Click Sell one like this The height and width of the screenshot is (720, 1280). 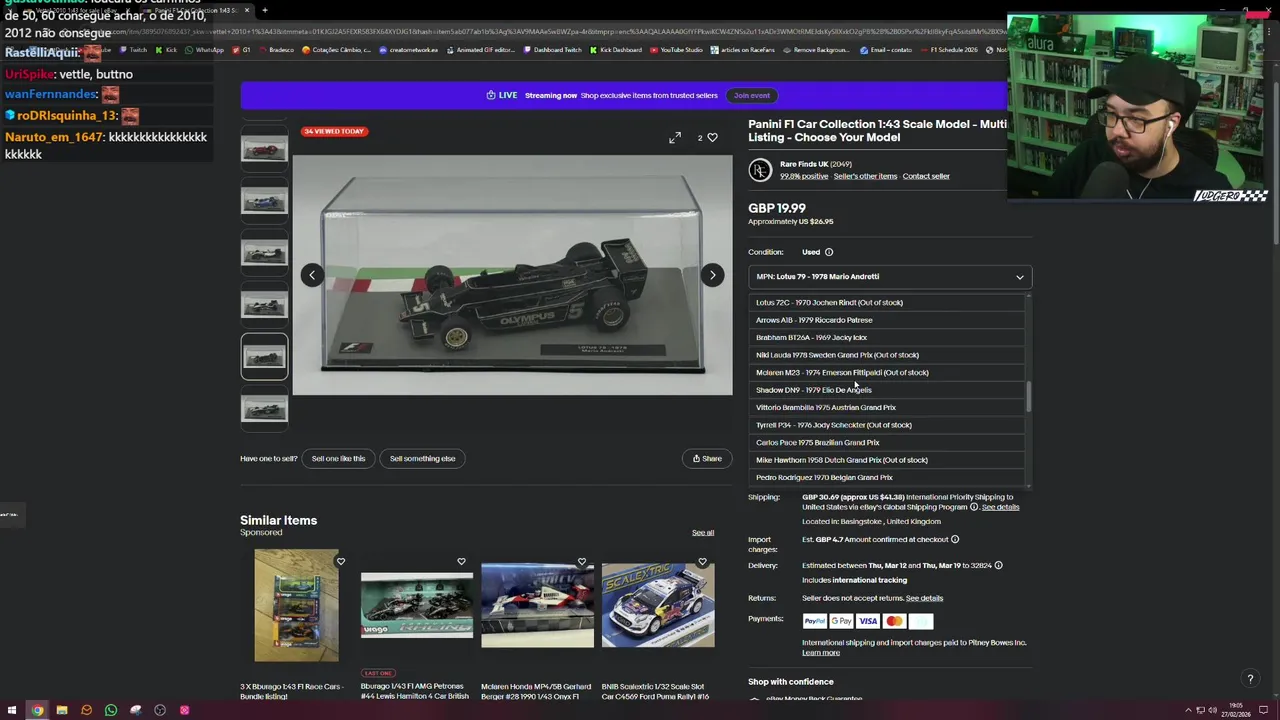click(338, 459)
